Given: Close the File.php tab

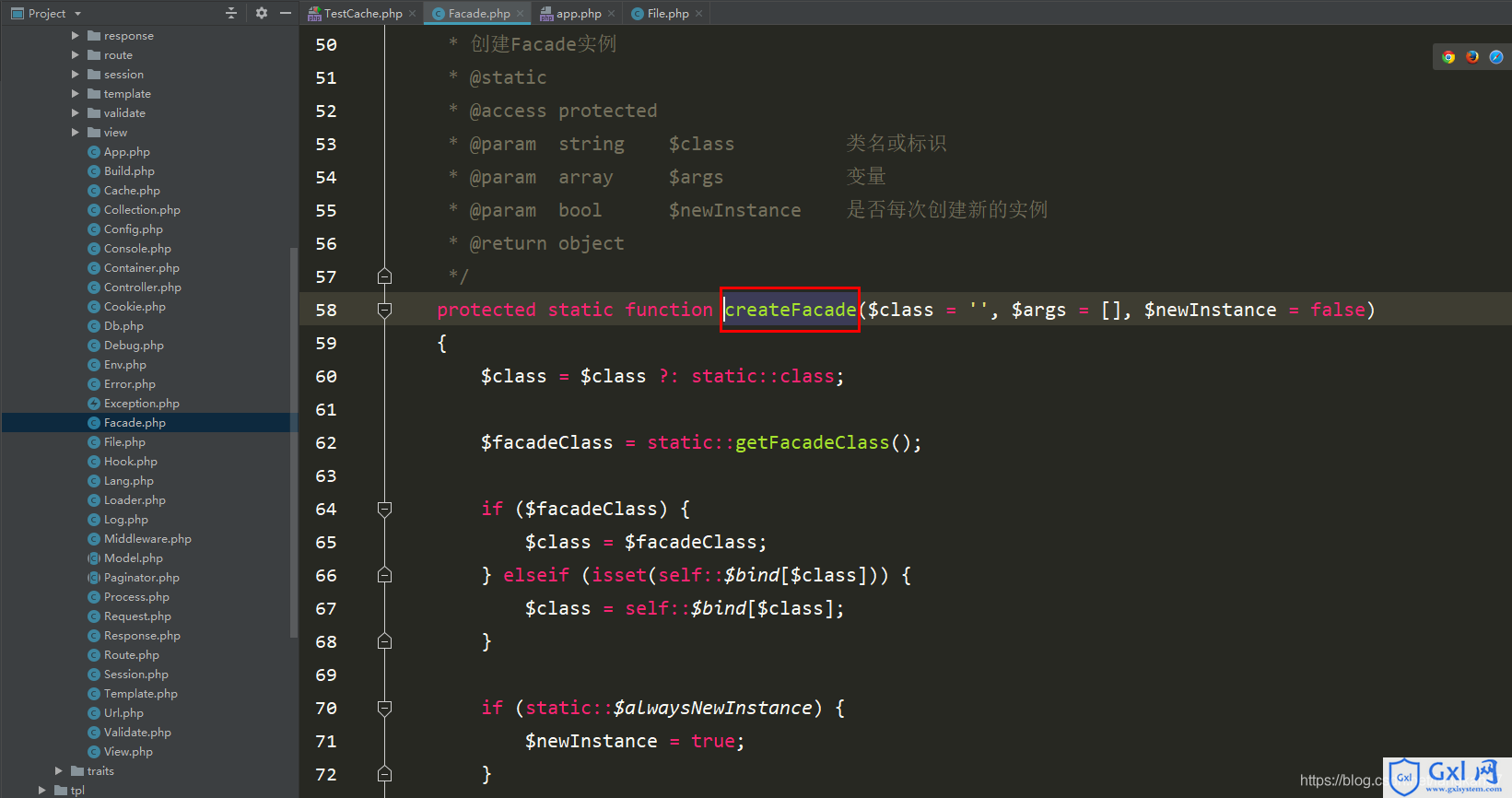Looking at the screenshot, I should 698,13.
